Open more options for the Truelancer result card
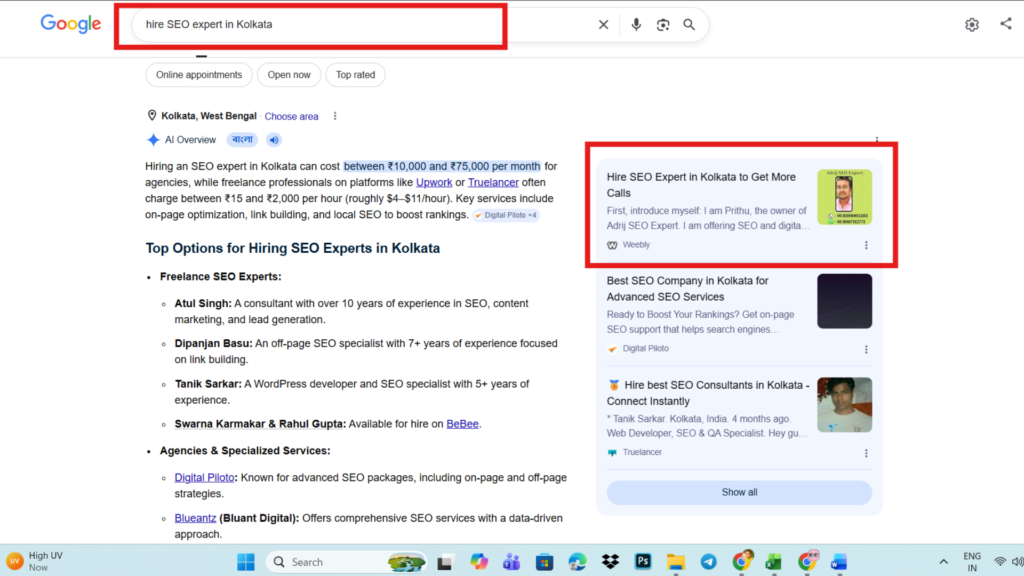Screen dimensions: 1024x576 [x=866, y=453]
